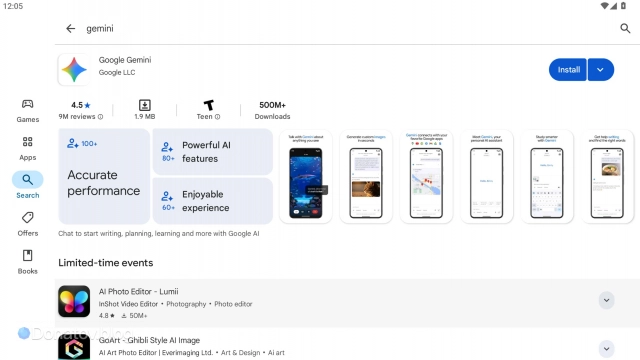
Task: Tap the magnifier icon in search bar
Action: 625,28
